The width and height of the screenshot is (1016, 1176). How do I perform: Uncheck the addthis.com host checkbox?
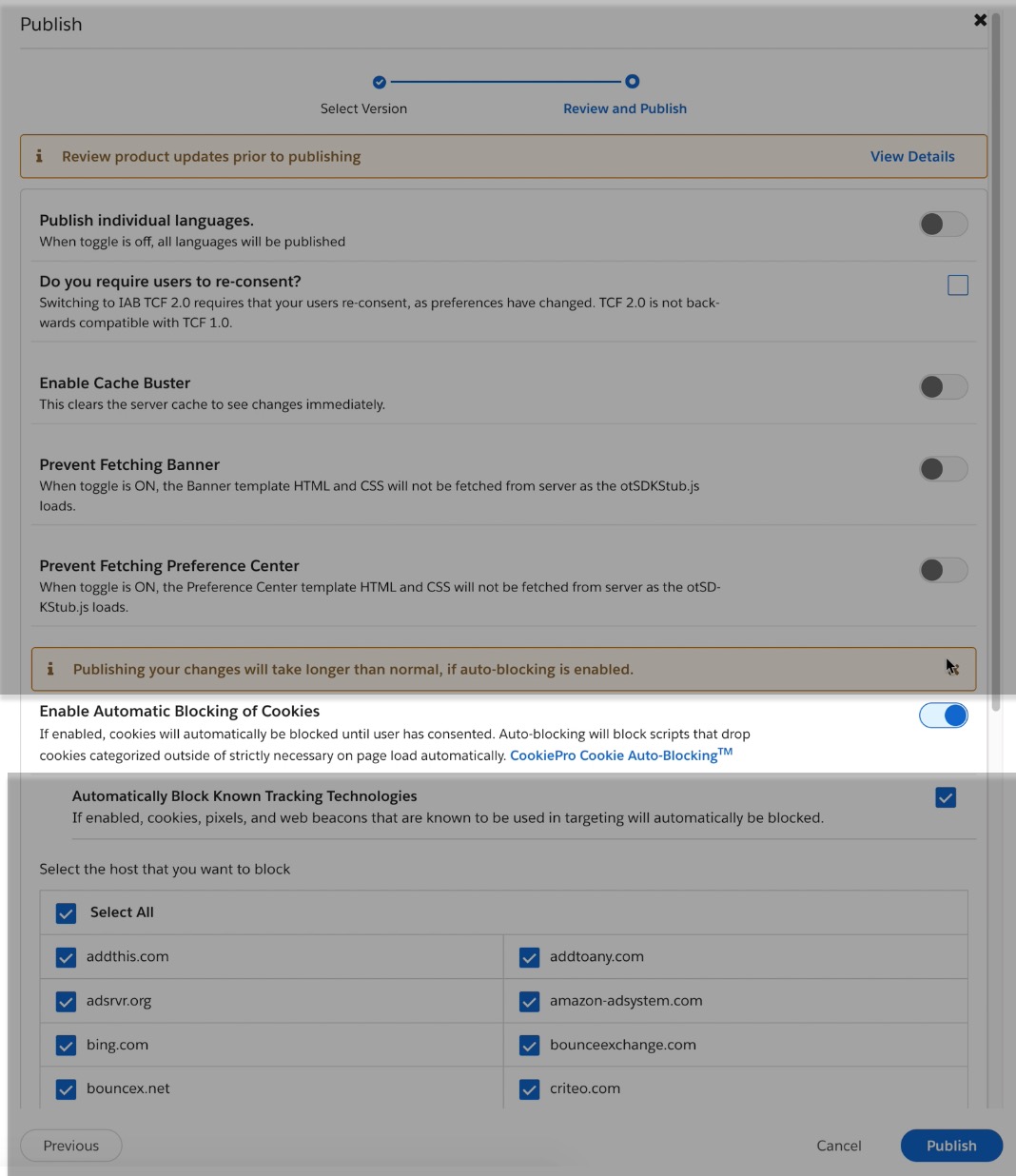point(66,957)
